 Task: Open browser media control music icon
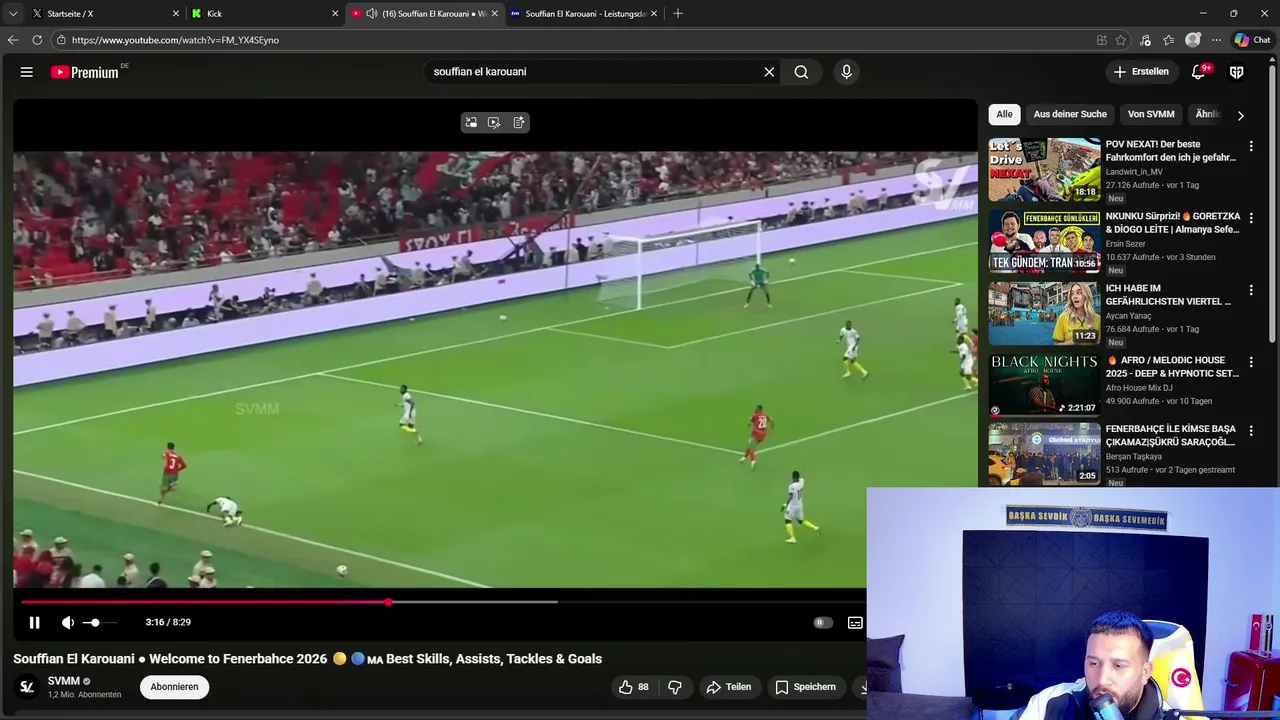click(x=1145, y=40)
